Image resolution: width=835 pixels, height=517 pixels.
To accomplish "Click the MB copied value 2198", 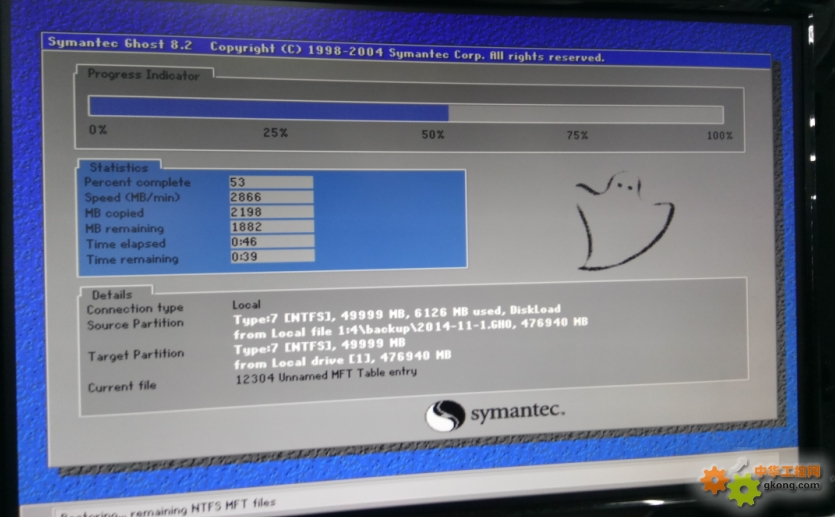I will click(x=272, y=212).
